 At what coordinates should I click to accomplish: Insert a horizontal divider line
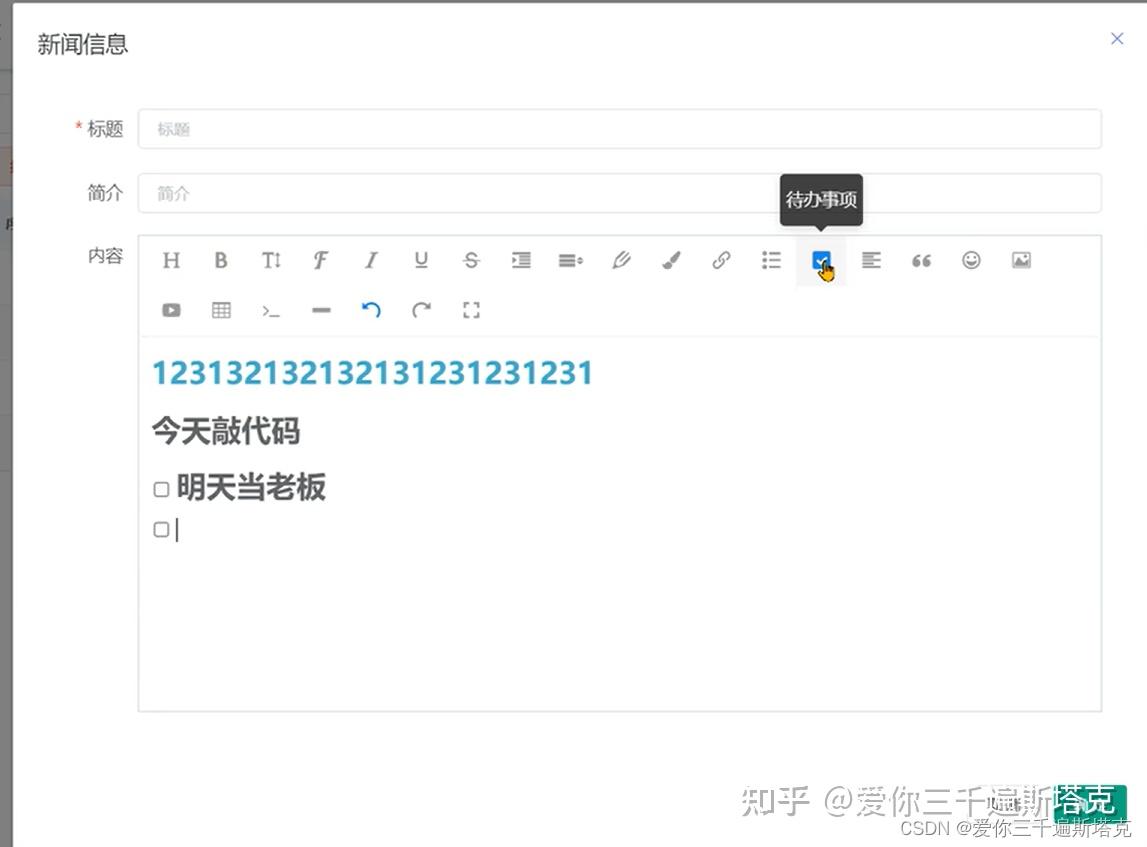click(x=321, y=310)
